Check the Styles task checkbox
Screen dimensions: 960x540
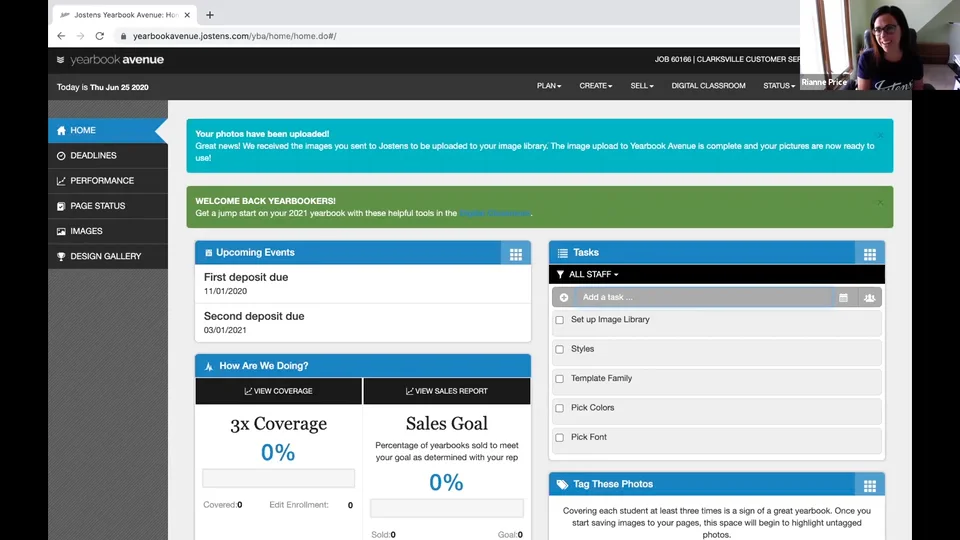560,349
